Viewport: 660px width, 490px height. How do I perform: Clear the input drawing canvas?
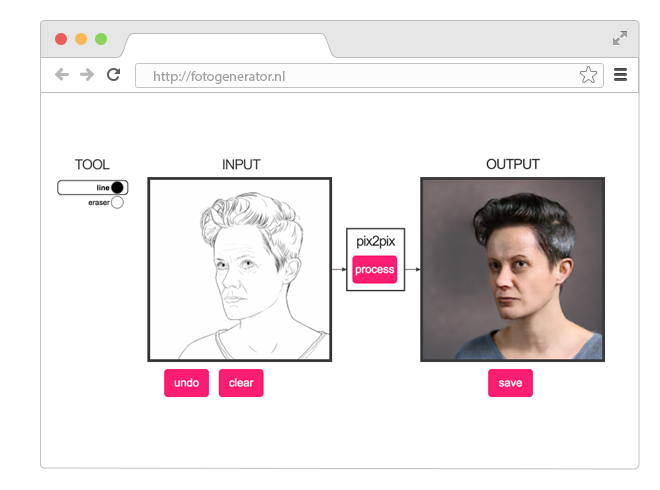click(x=241, y=383)
